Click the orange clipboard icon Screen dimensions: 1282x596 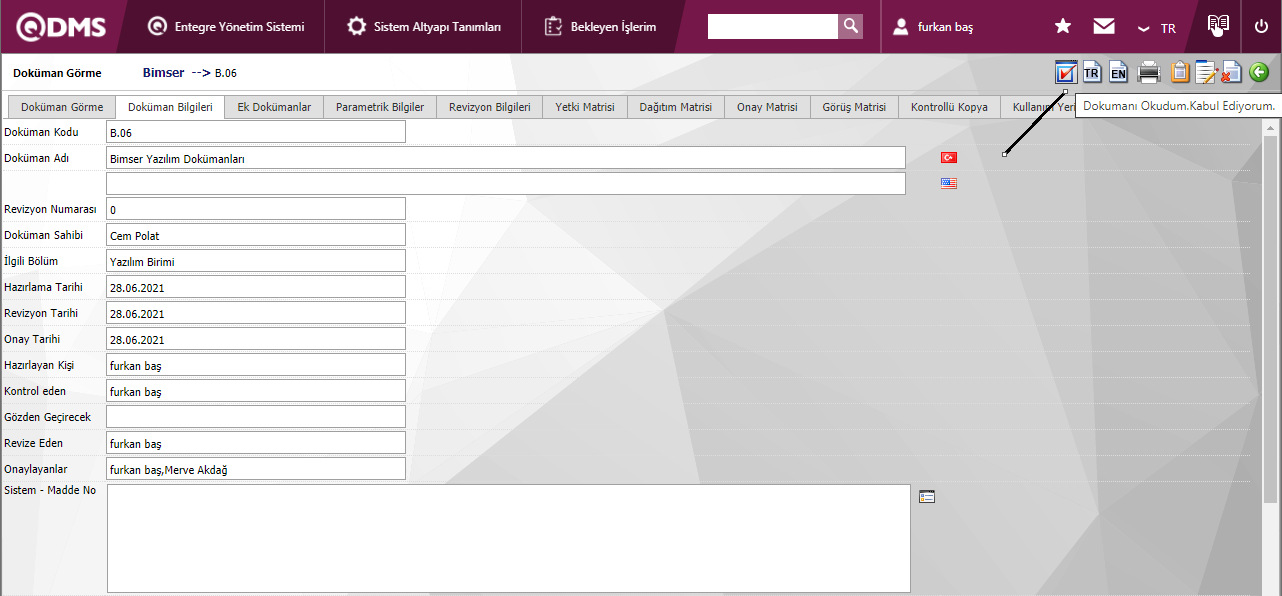click(x=1180, y=72)
